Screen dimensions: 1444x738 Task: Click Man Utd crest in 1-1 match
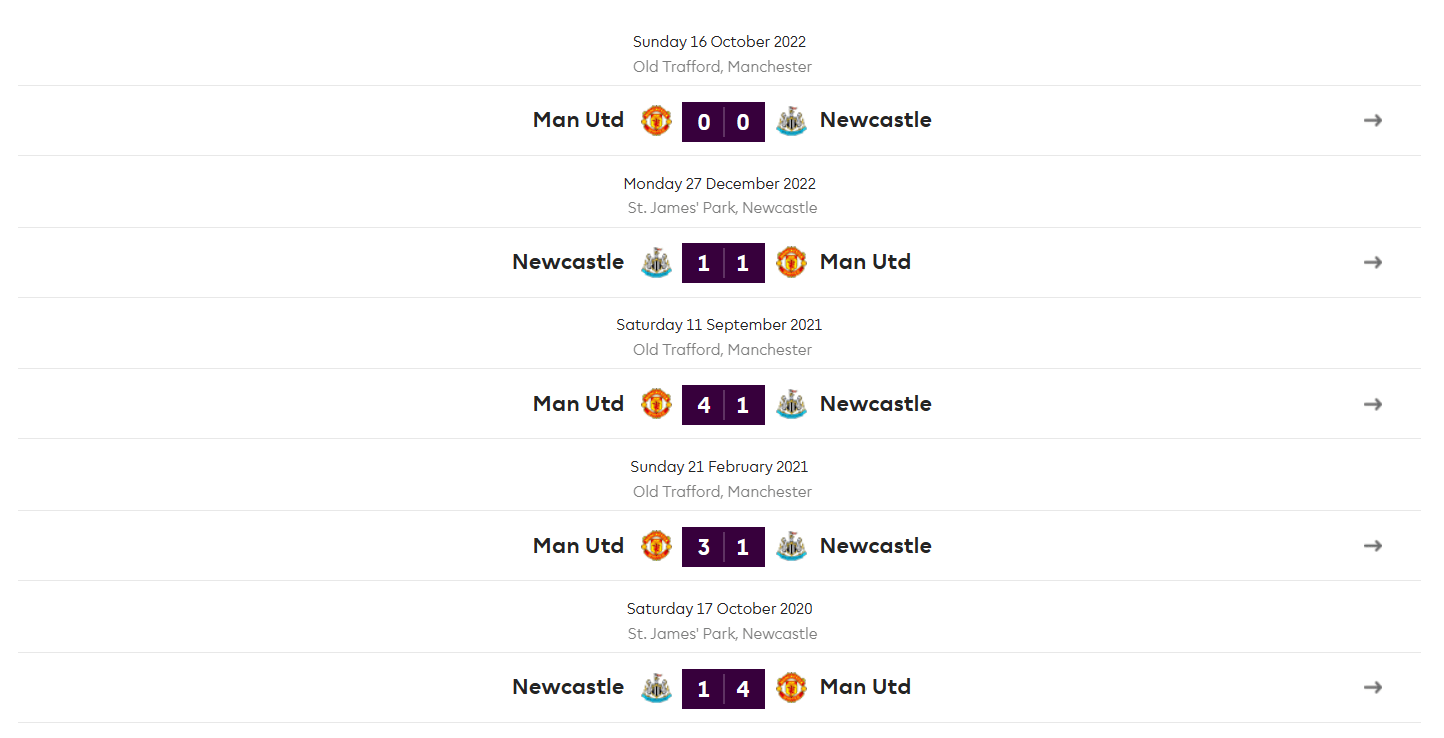point(791,262)
